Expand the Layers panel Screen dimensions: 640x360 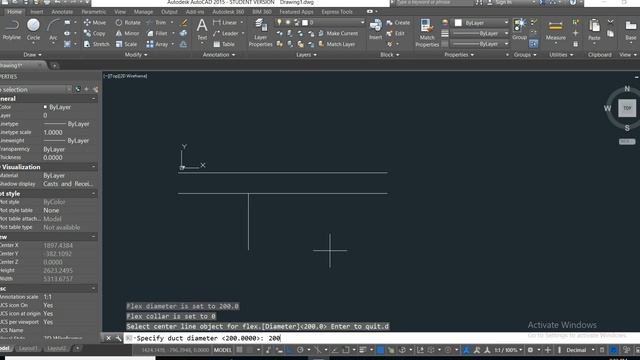(306, 55)
